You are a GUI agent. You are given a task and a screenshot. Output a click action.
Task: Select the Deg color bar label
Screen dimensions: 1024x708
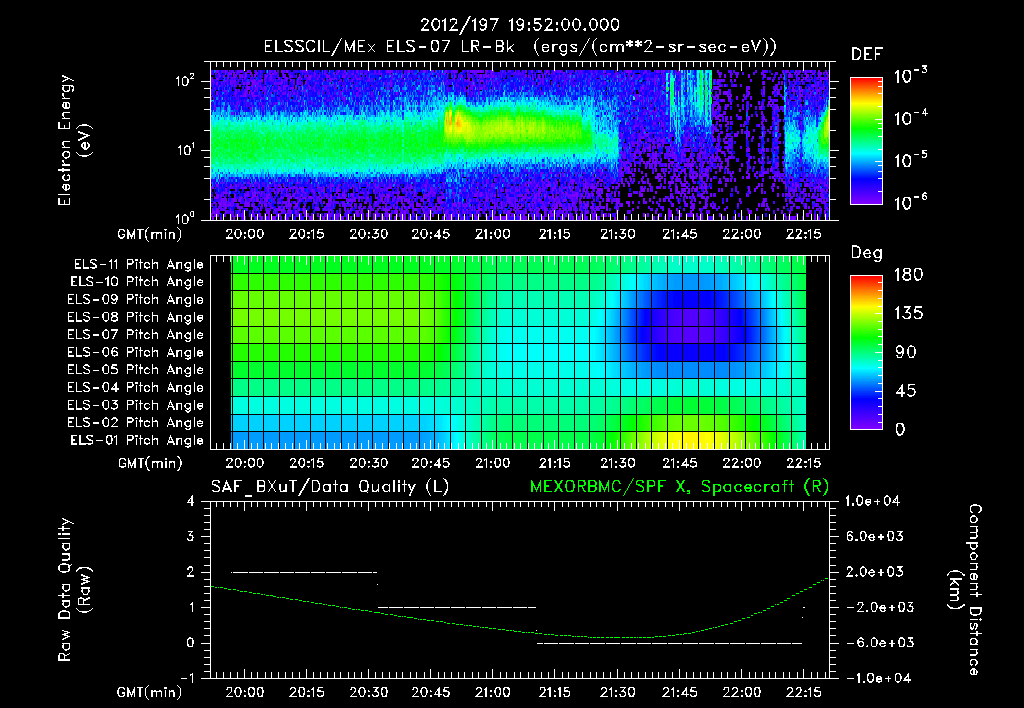click(867, 253)
